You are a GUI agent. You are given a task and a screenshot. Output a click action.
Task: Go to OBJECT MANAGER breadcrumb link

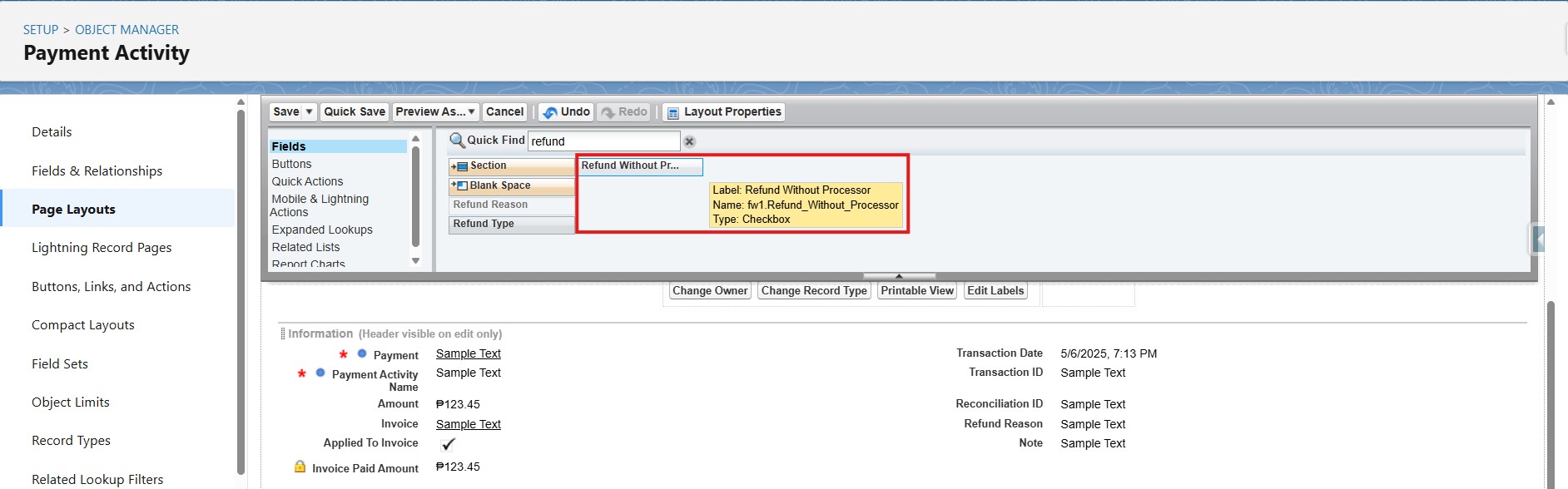point(127,30)
